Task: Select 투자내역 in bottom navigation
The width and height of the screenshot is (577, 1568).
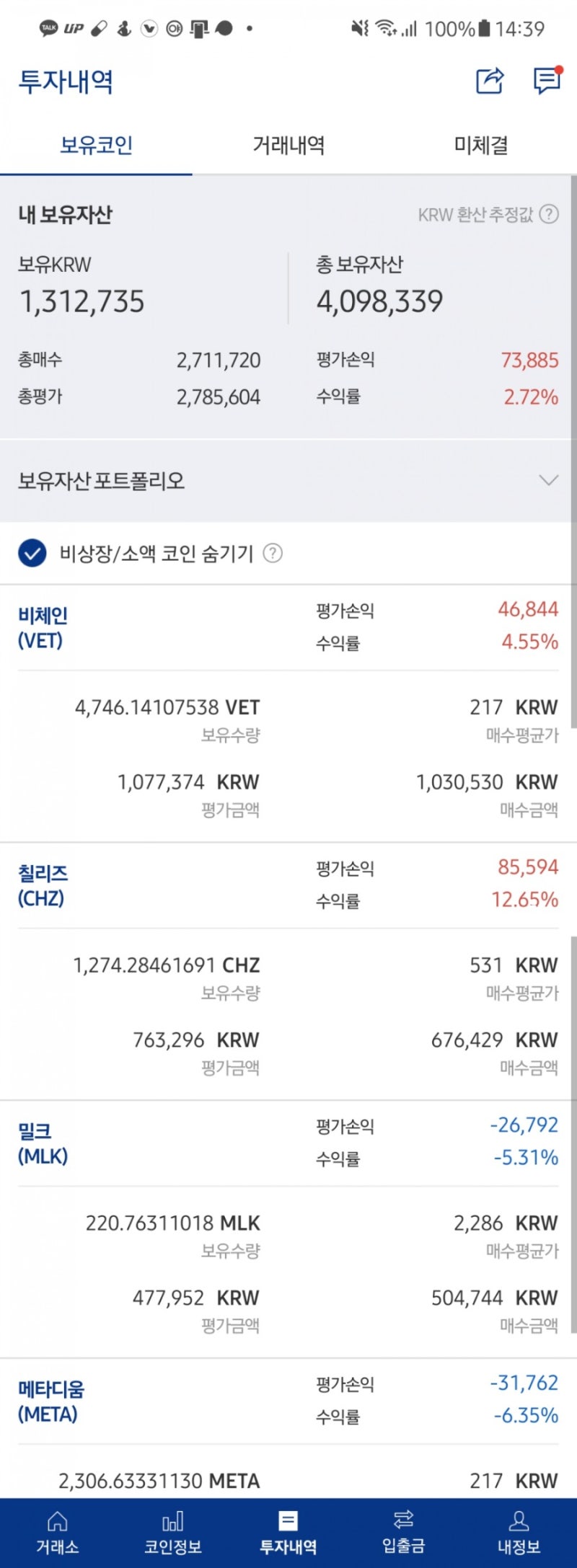Action: pyautogui.click(x=288, y=1532)
